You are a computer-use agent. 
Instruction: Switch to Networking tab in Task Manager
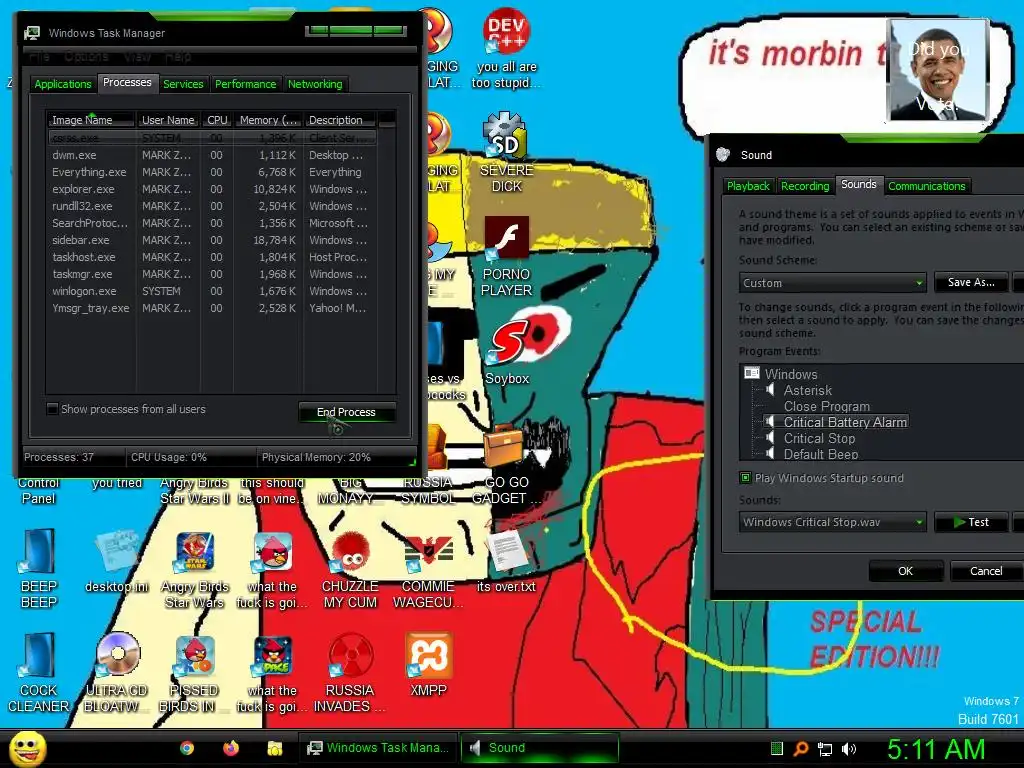315,84
